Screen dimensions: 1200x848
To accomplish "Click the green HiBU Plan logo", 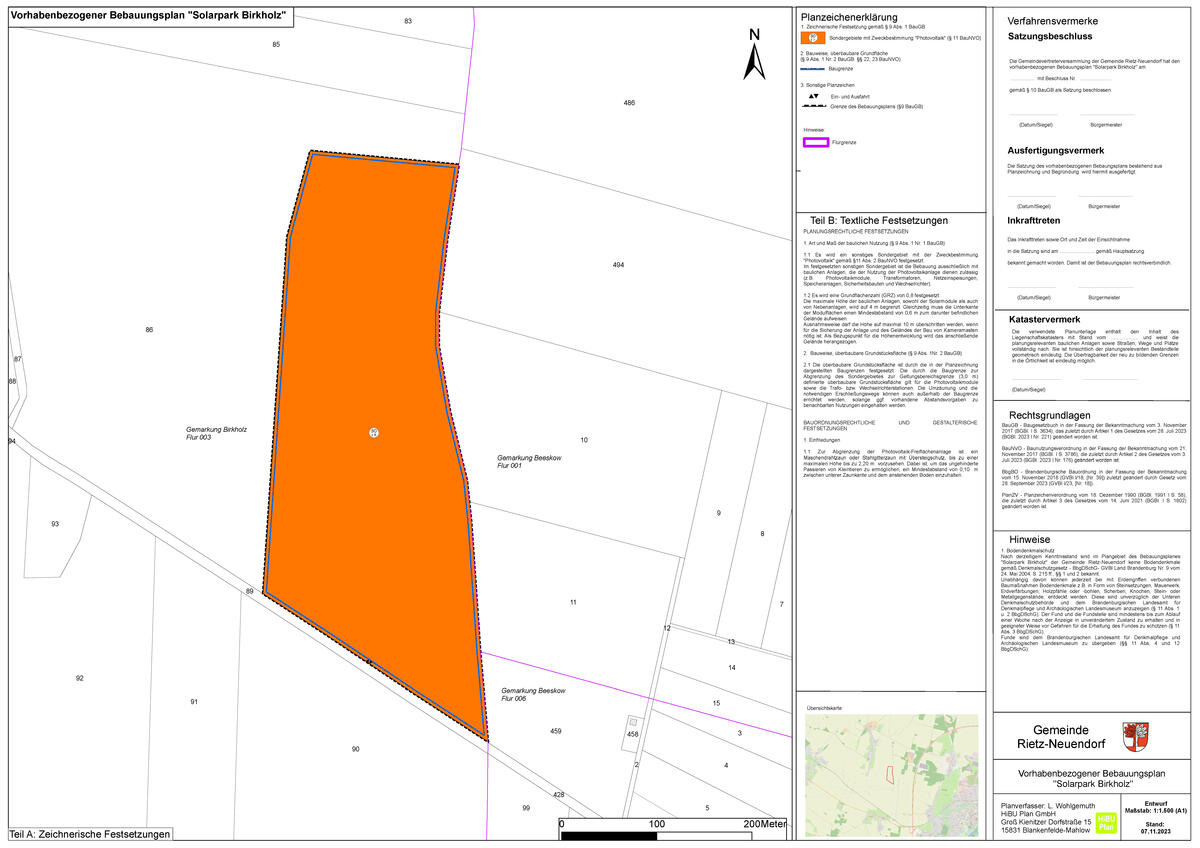I will (x=1106, y=821).
